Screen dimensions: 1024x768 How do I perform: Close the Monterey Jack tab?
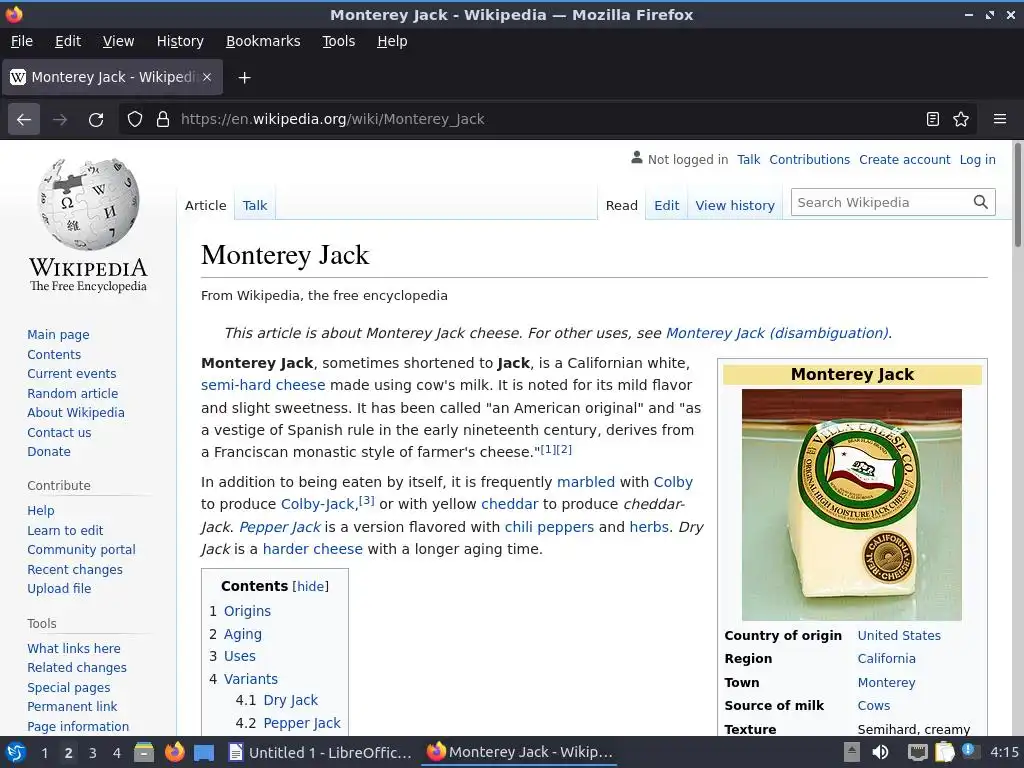click(207, 77)
